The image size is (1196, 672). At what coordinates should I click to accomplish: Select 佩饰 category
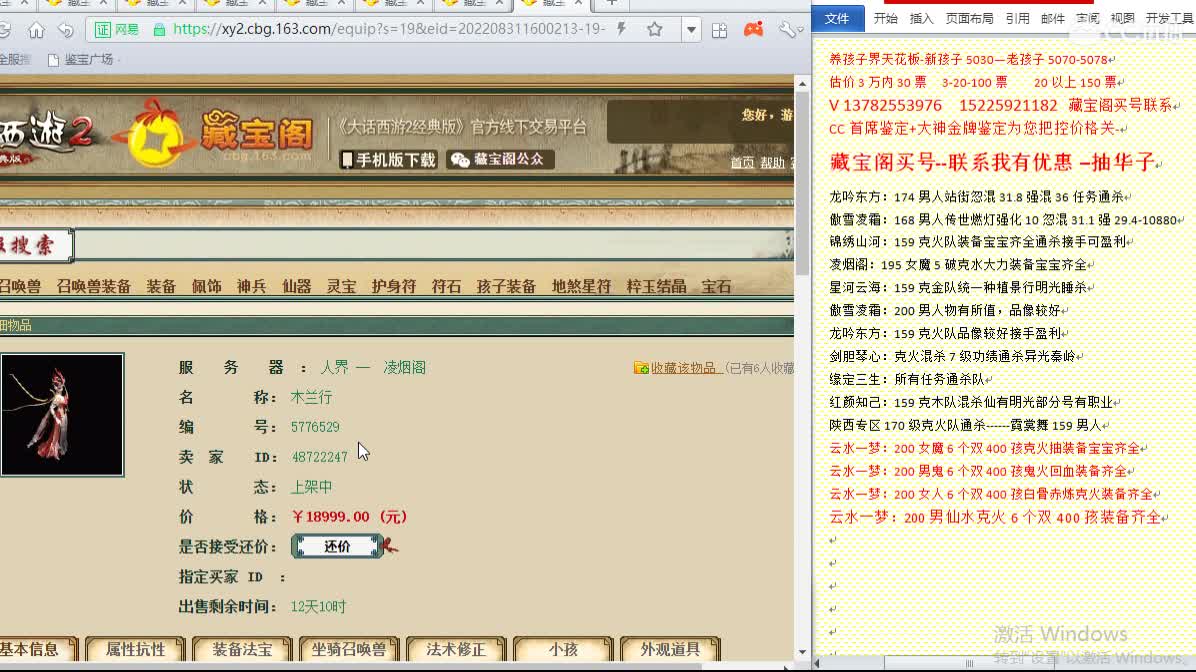coord(206,287)
